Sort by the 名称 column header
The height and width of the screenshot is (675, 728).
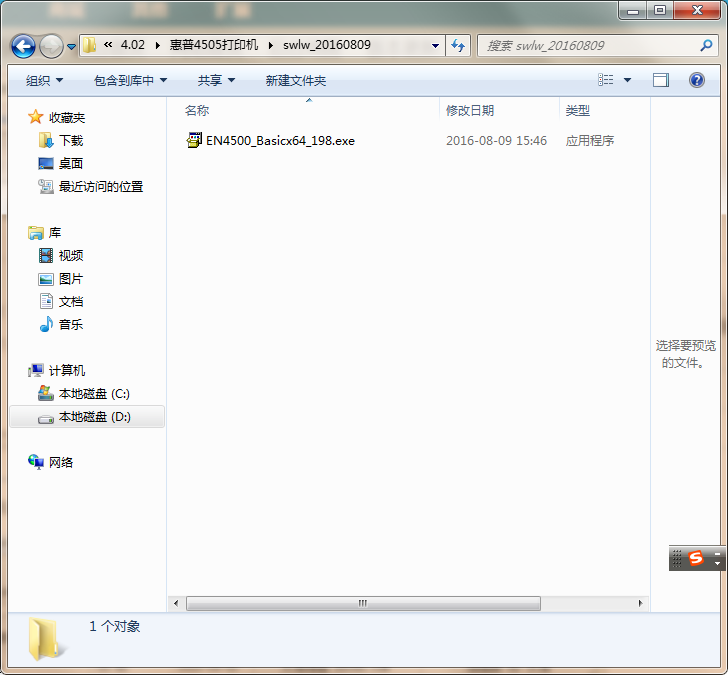(197, 110)
